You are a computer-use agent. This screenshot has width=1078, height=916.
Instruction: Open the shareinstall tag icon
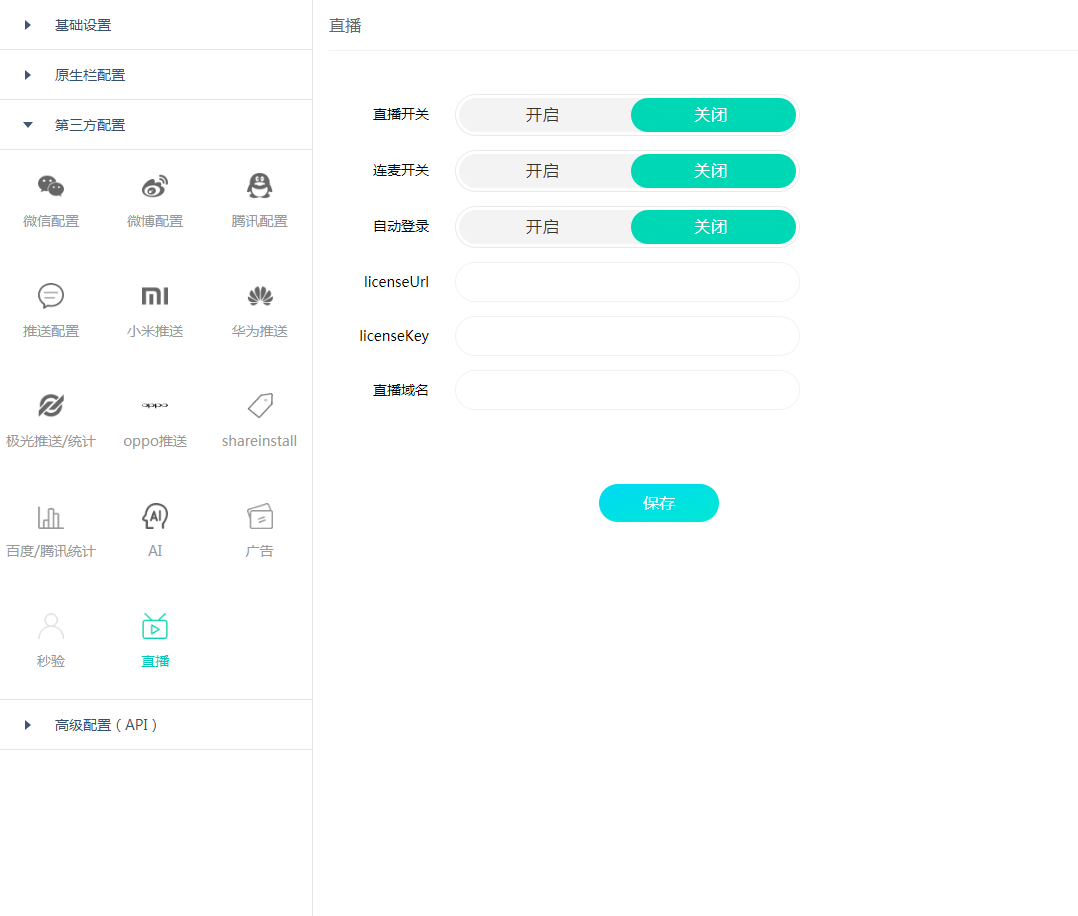click(260, 406)
